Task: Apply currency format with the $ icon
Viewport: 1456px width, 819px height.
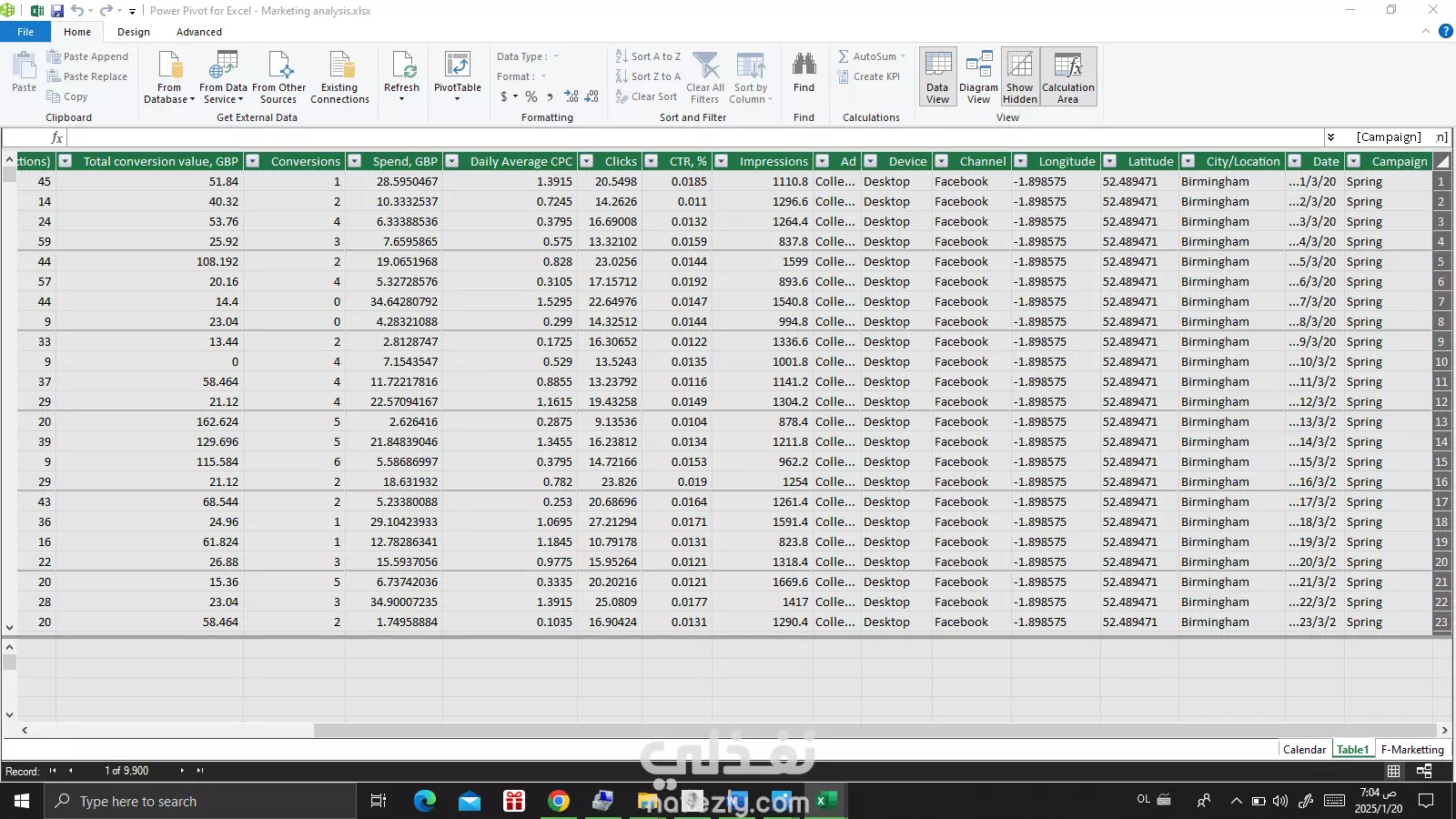Action: click(504, 96)
